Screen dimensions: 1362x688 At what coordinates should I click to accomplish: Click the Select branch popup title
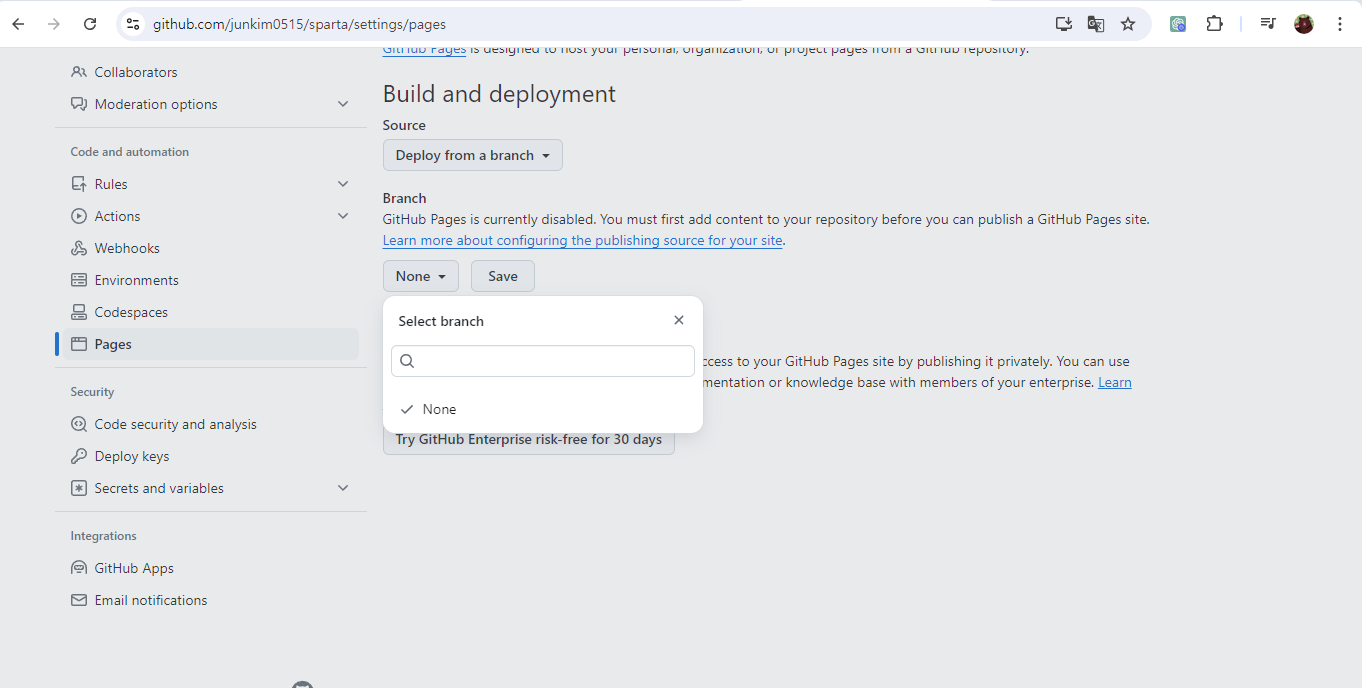tap(441, 321)
